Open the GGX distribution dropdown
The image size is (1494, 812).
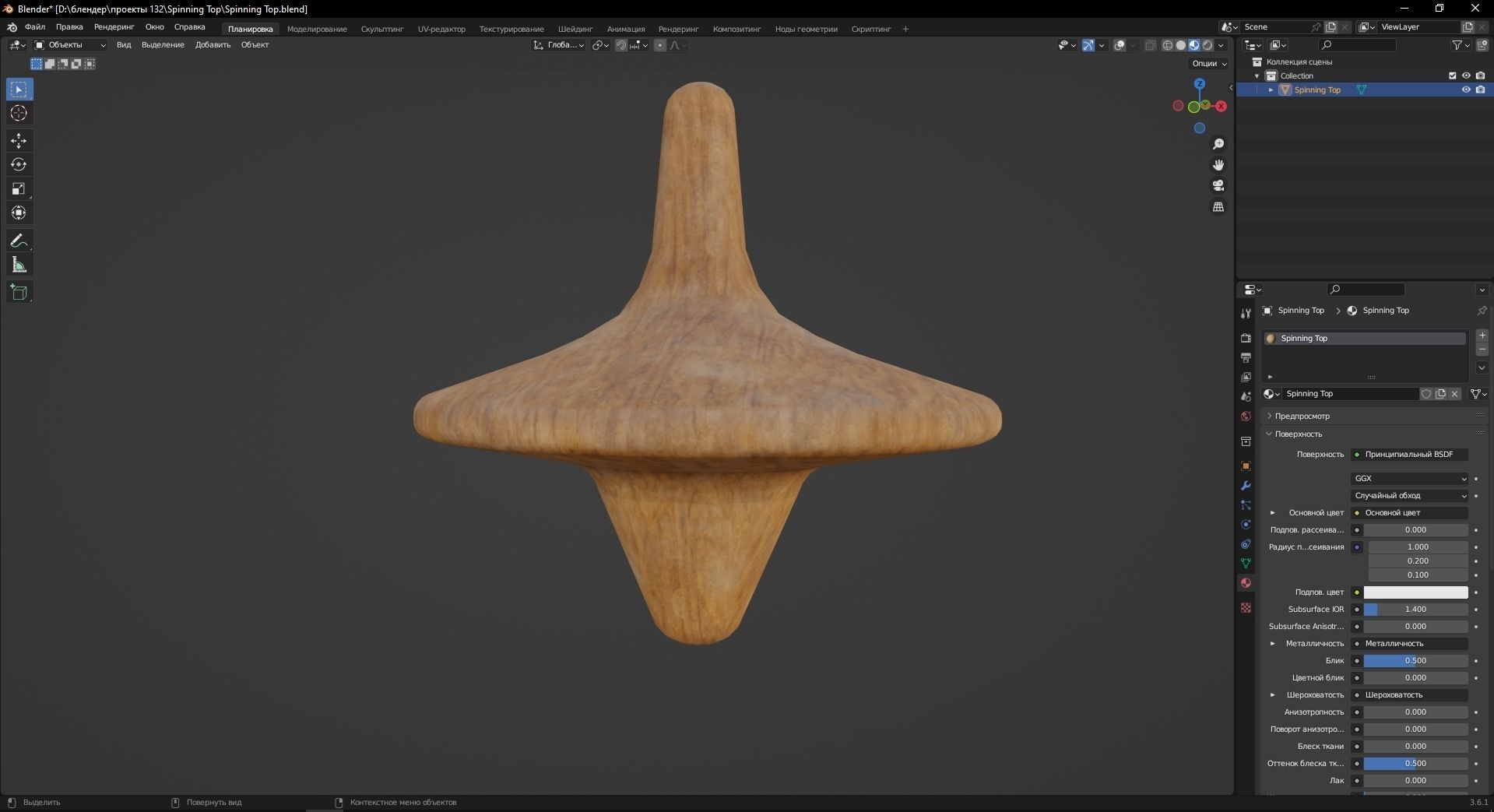coord(1409,478)
